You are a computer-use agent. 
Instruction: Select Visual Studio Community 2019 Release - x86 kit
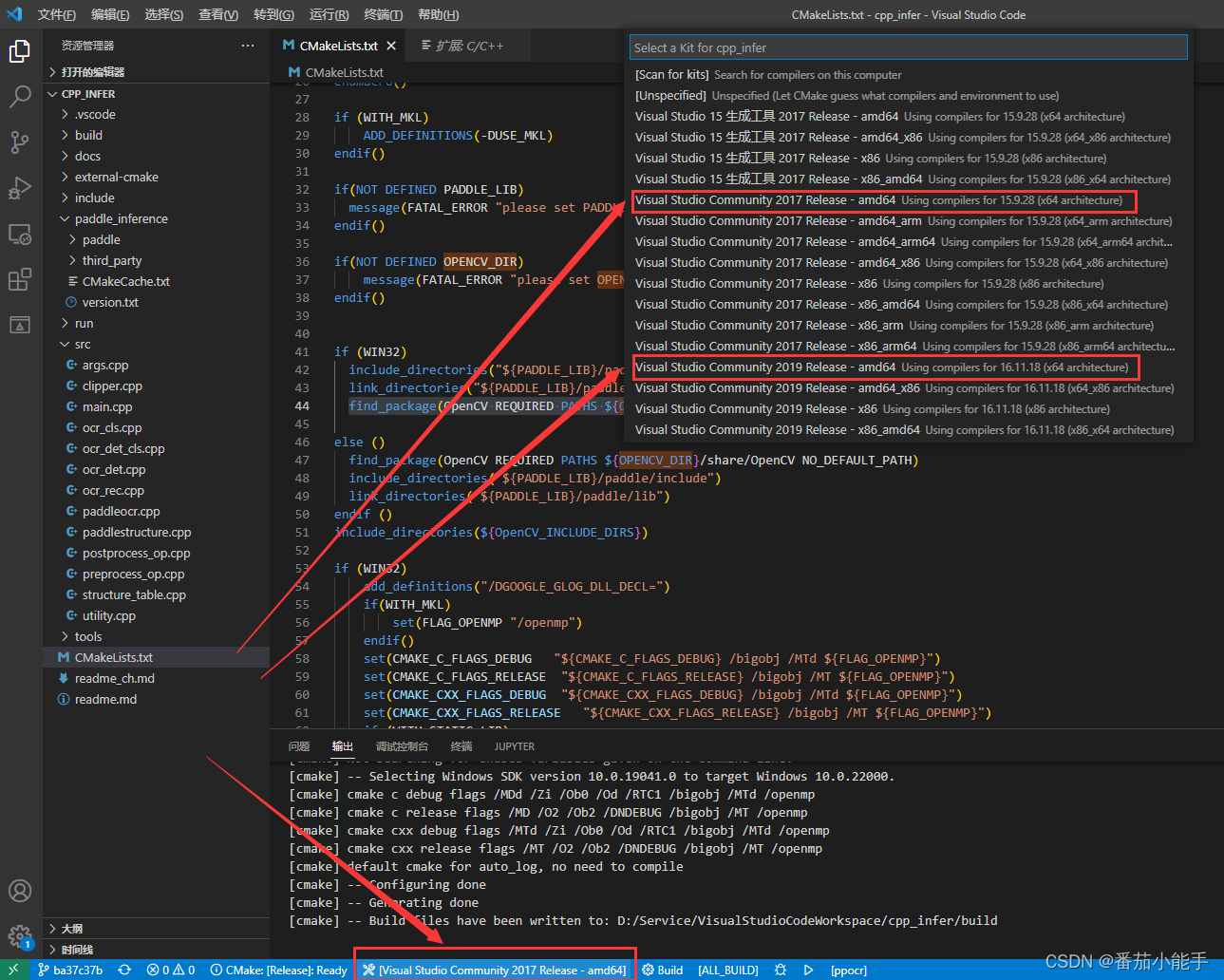coord(911,409)
